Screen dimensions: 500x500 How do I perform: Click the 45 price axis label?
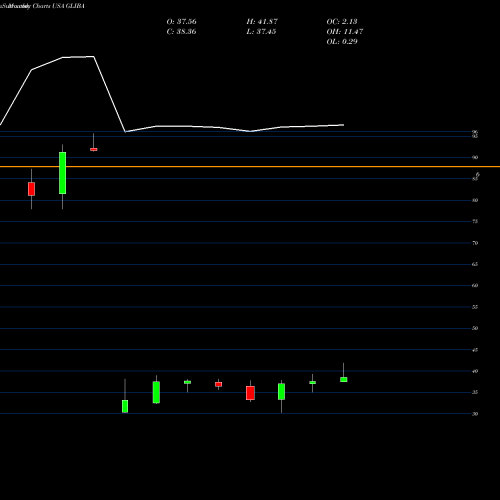[x=475, y=350]
